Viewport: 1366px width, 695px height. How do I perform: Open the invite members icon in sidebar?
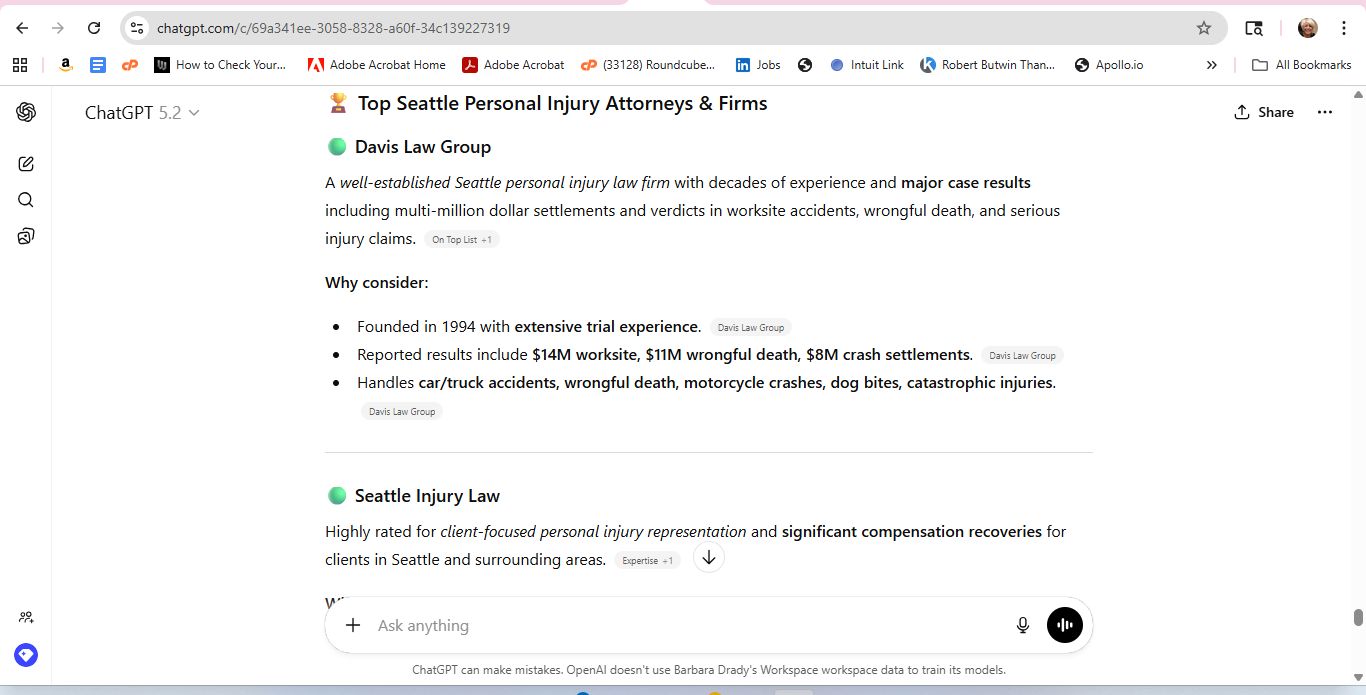[26, 617]
